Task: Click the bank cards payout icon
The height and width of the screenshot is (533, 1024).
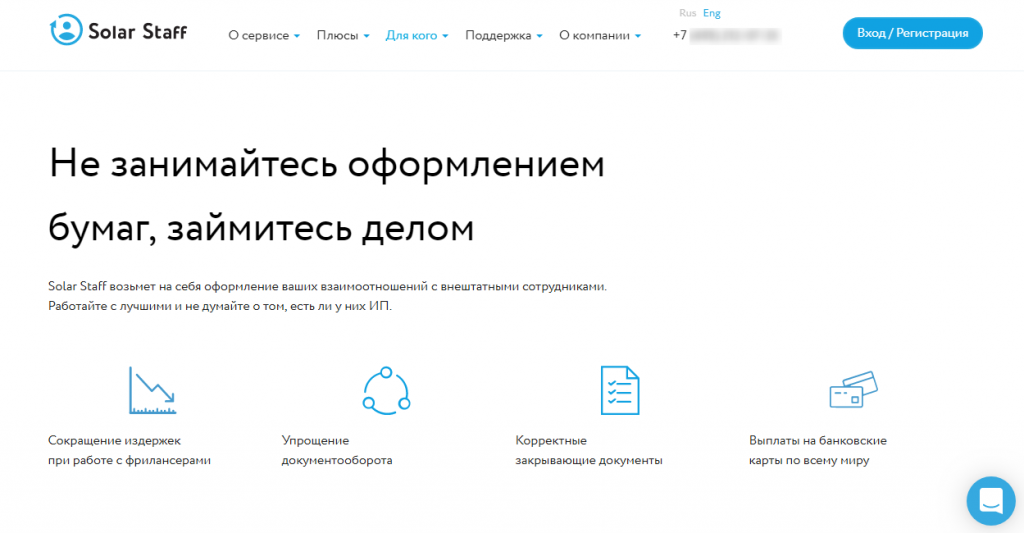Action: pos(853,389)
